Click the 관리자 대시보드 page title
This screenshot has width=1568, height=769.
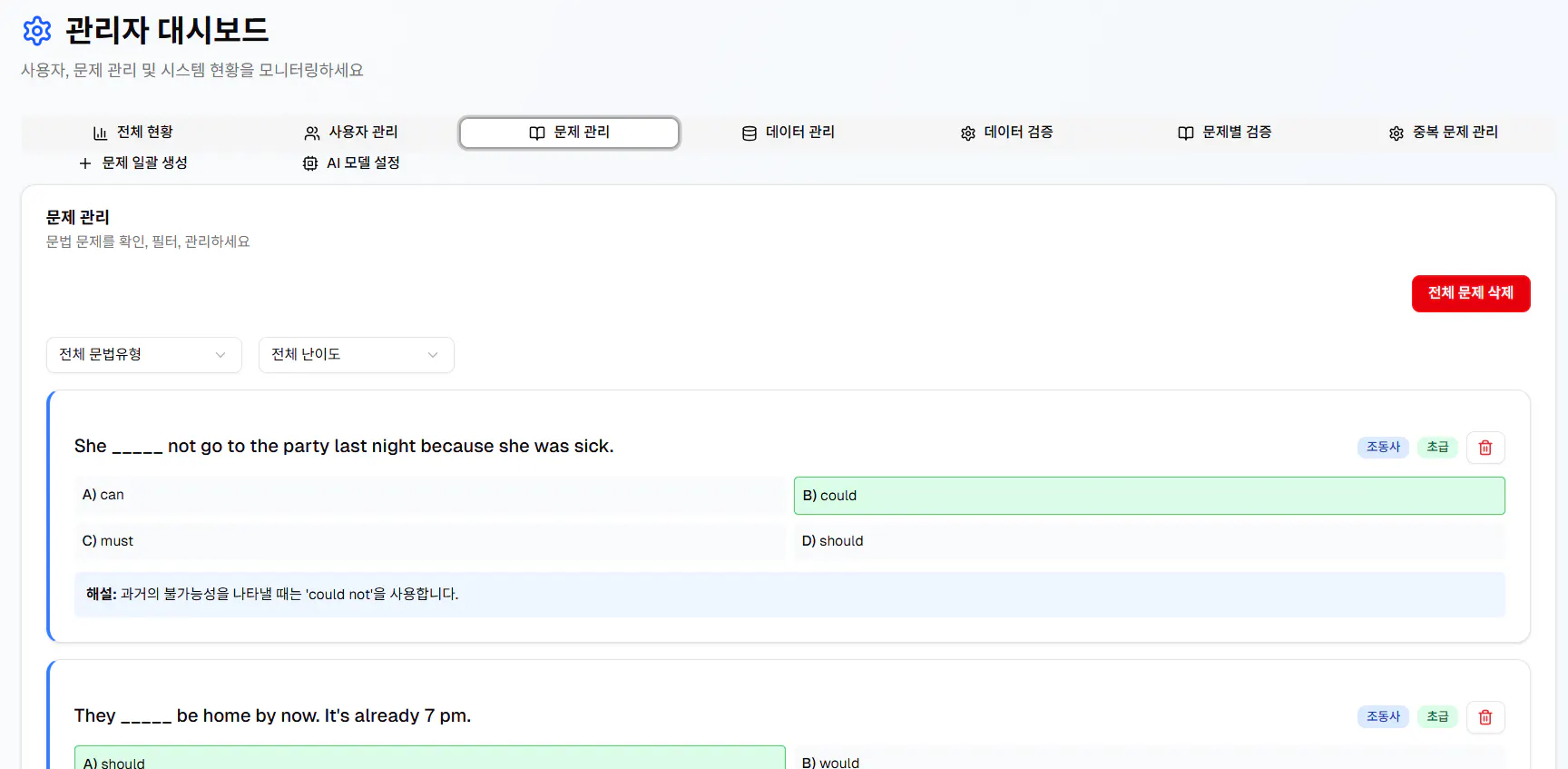tap(167, 31)
